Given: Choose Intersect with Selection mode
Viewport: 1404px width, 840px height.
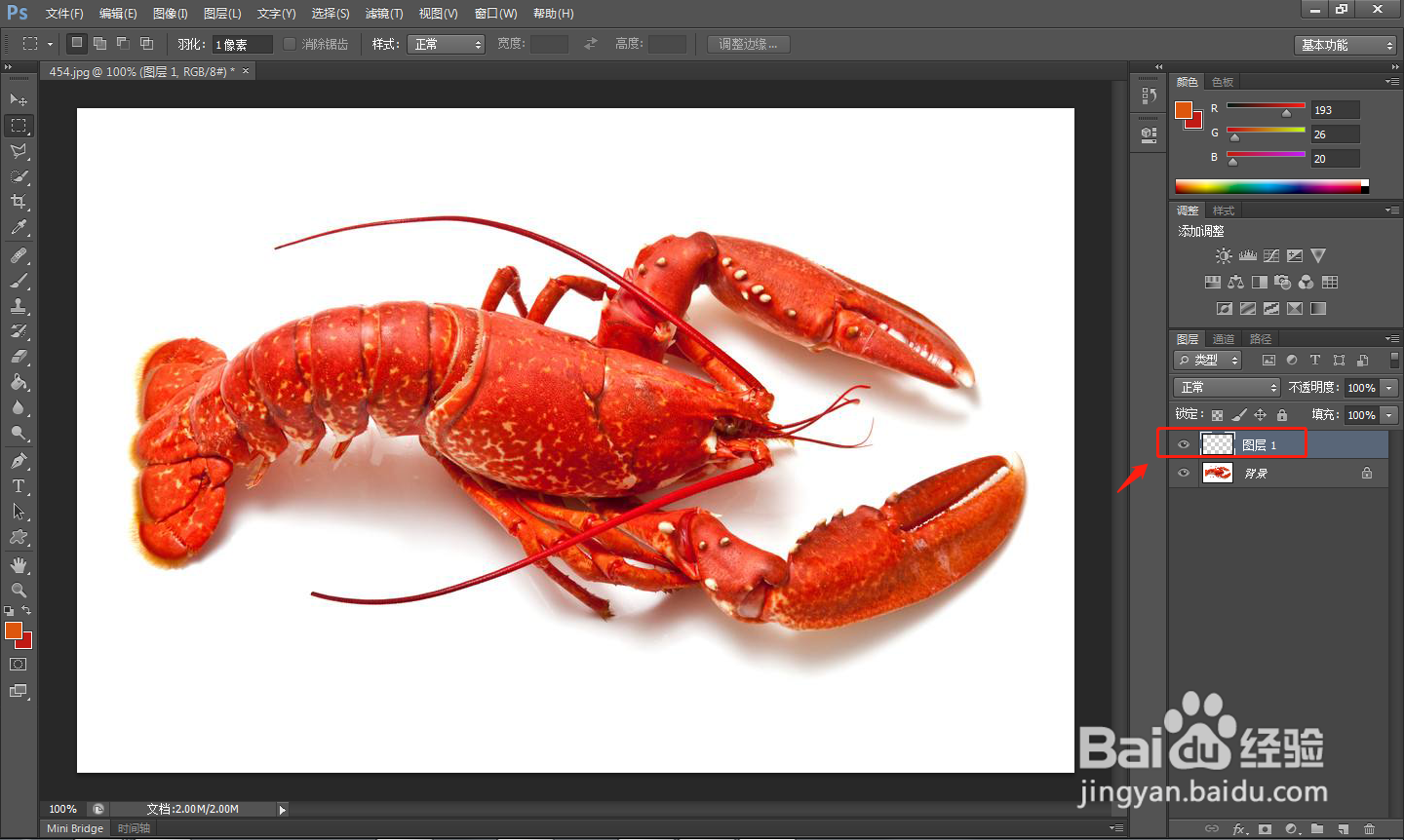Looking at the screenshot, I should pos(146,44).
